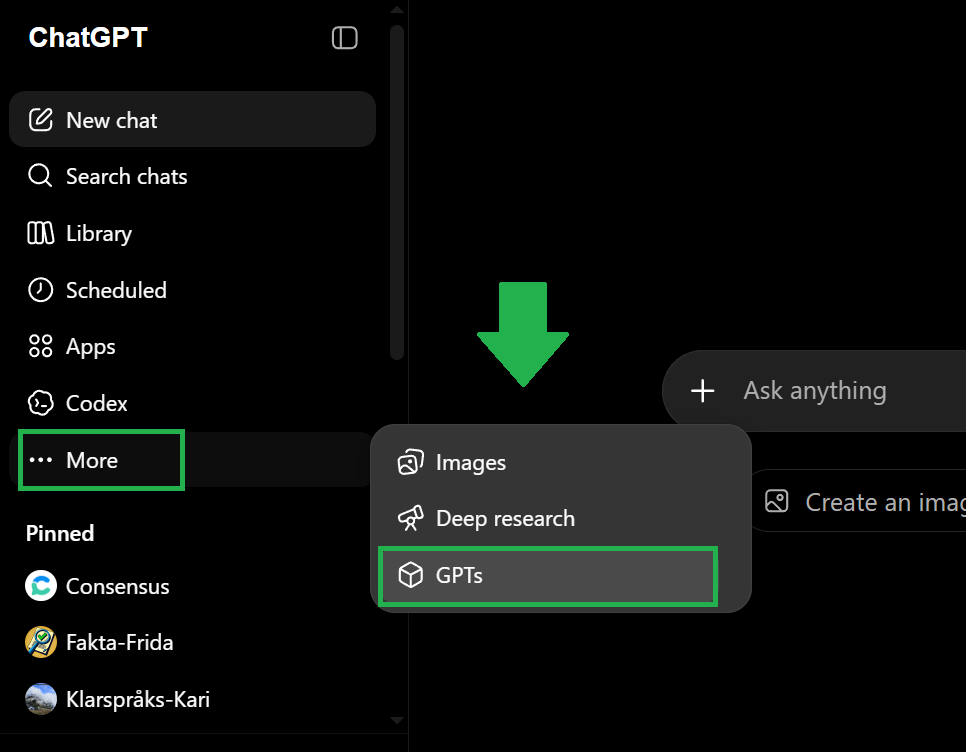Screen dimensions: 966x752
Task: Open Search chats
Action: pyautogui.click(x=192, y=176)
